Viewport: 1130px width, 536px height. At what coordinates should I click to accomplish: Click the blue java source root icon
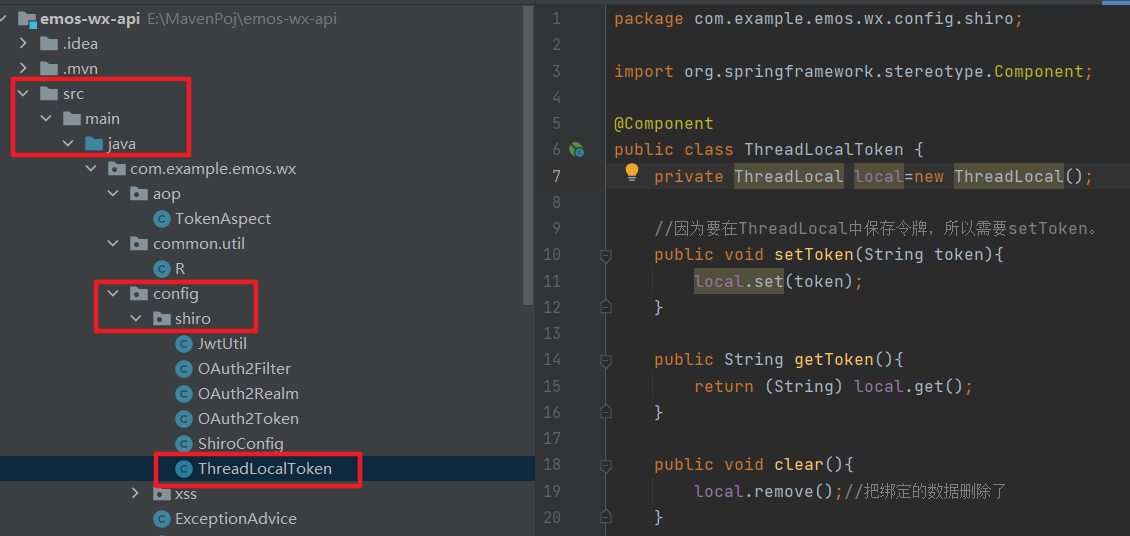tap(94, 144)
